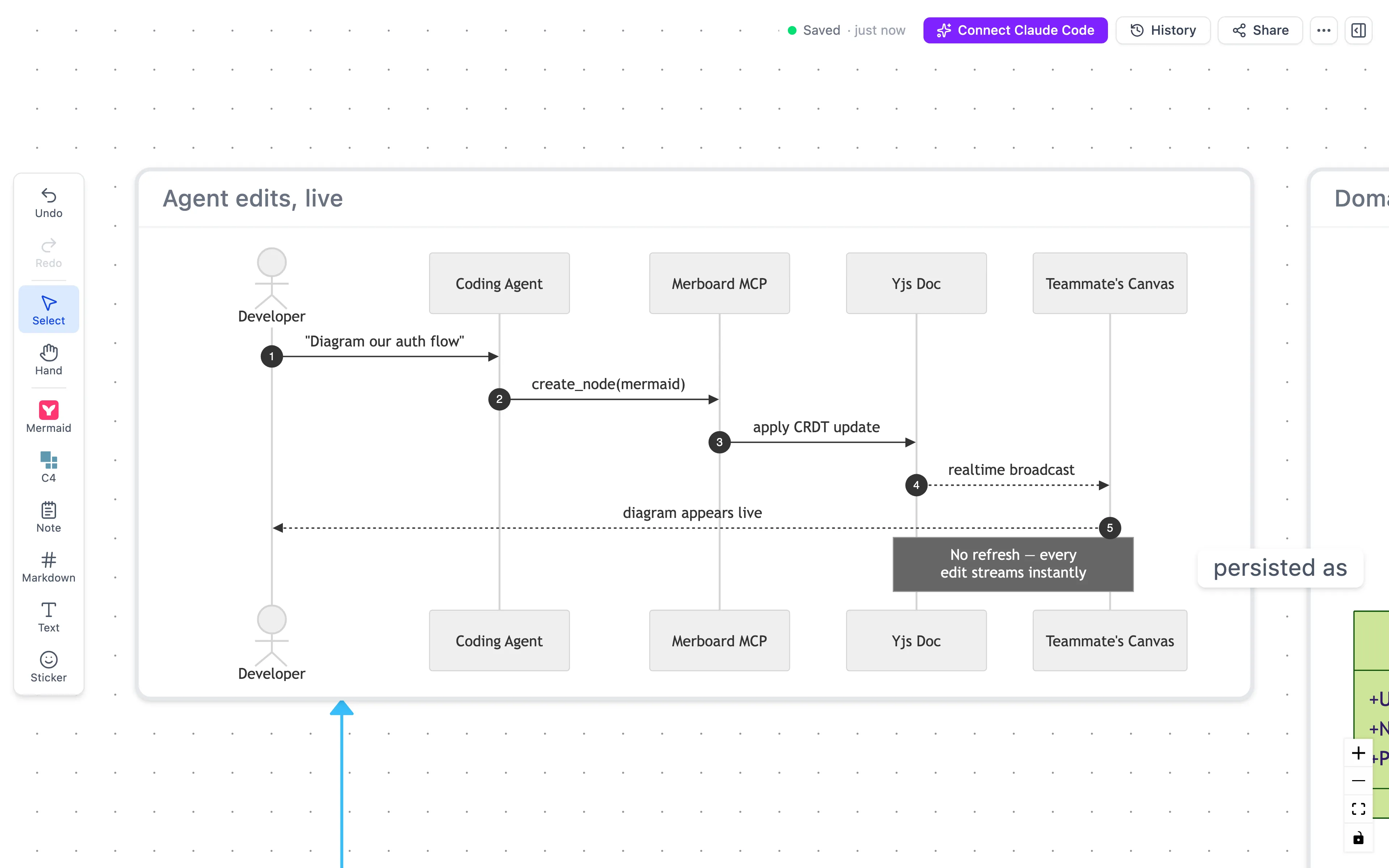Select the Markdown tool
The width and height of the screenshot is (1389, 868).
(x=49, y=567)
